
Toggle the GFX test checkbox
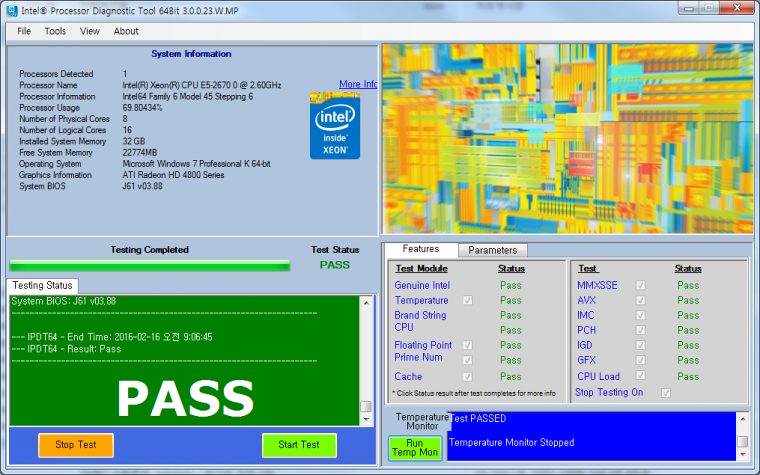[x=640, y=360]
